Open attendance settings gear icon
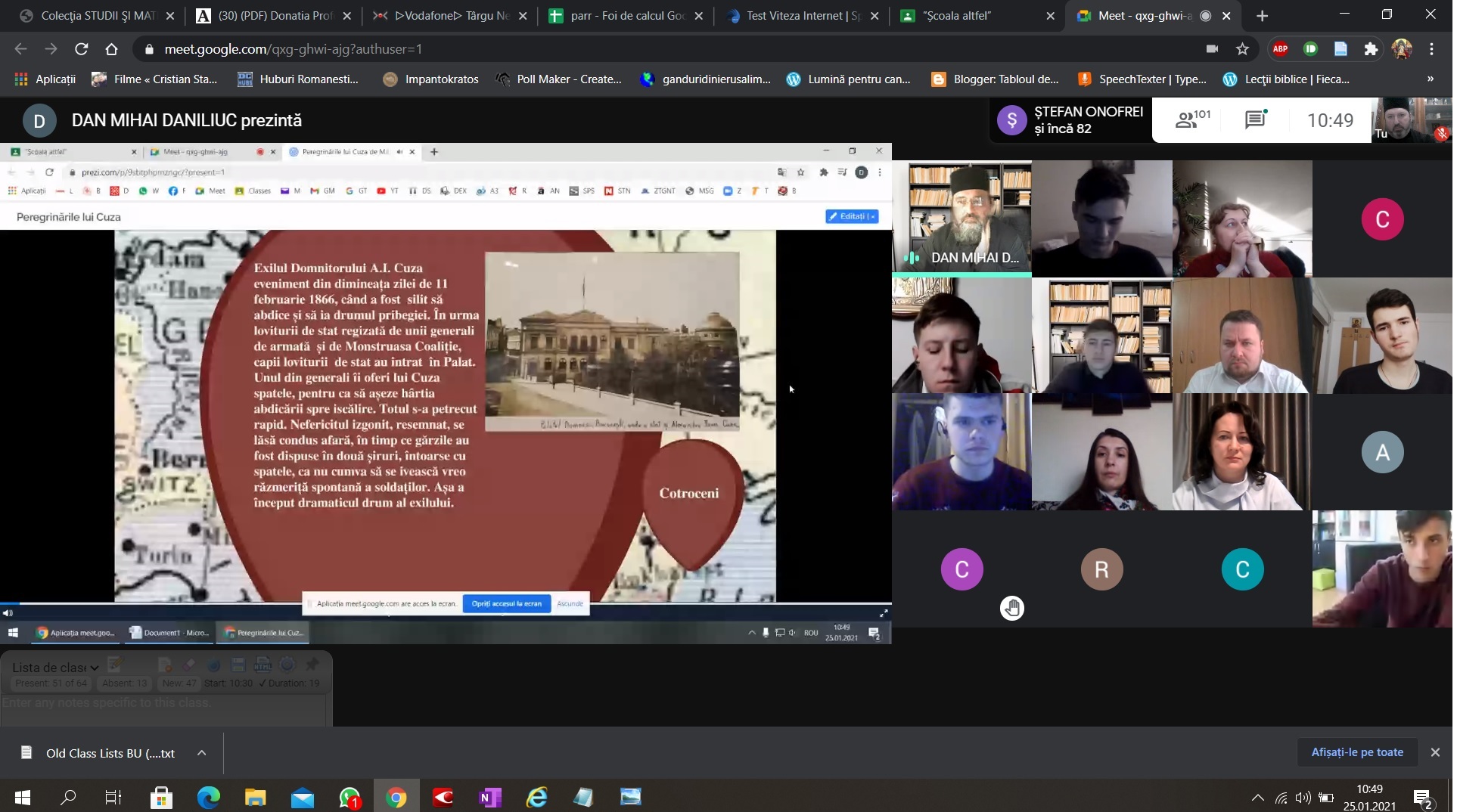The height and width of the screenshot is (812, 1457). pos(287,665)
